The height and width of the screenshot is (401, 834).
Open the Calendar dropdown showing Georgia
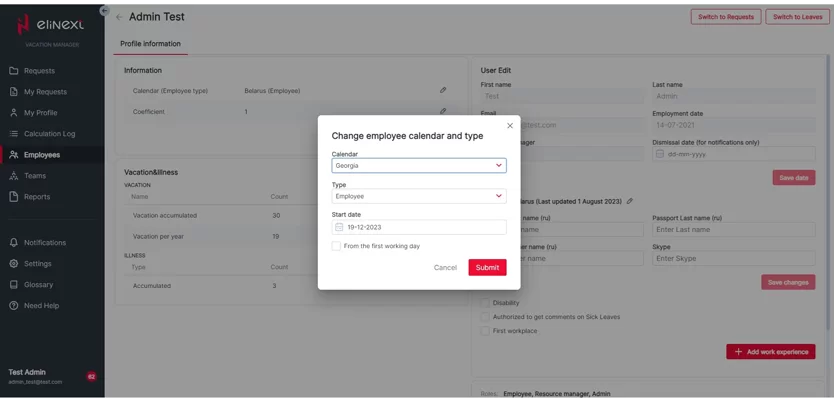(x=419, y=165)
